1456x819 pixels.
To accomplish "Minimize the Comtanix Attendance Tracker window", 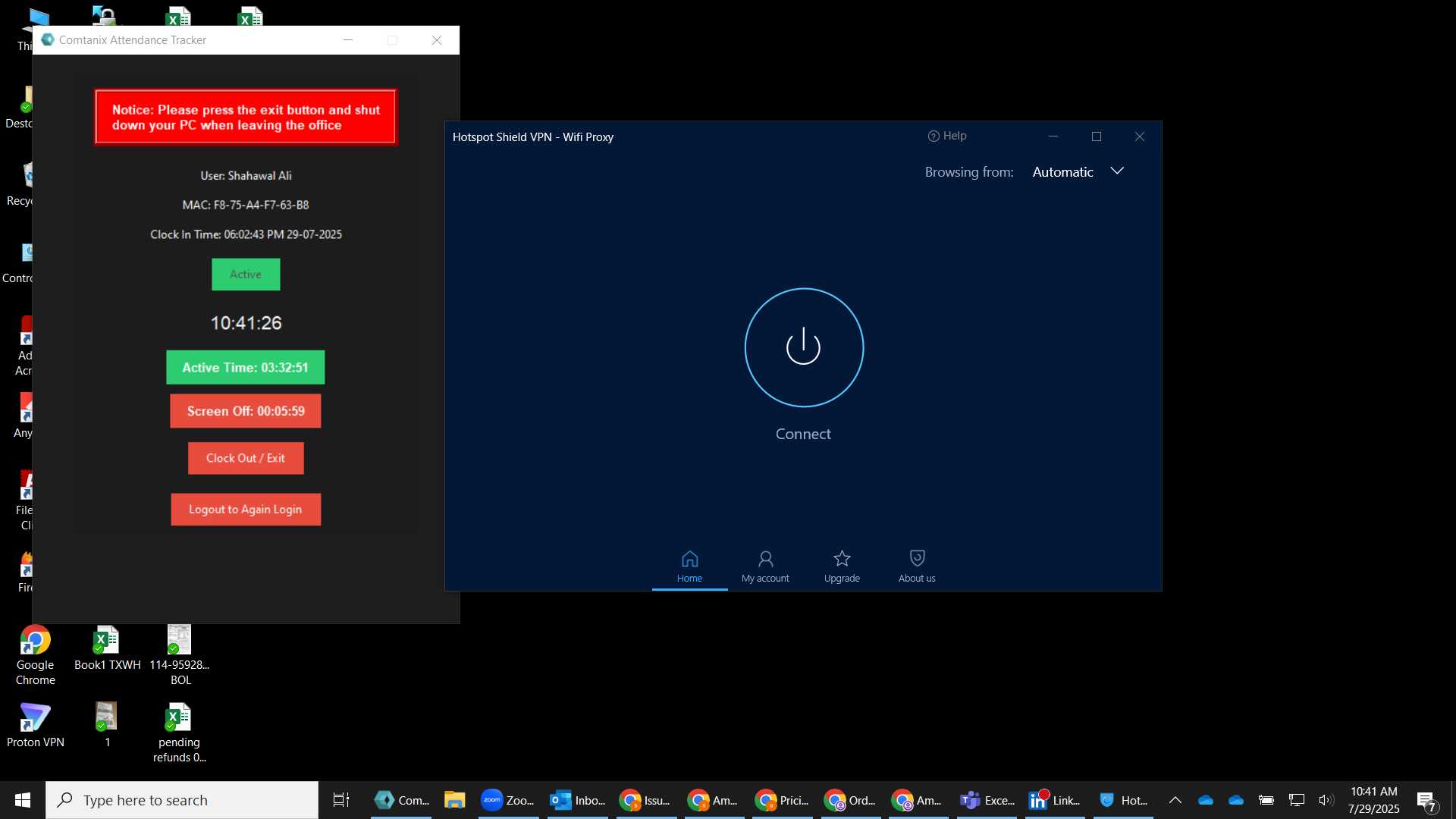I will point(348,40).
